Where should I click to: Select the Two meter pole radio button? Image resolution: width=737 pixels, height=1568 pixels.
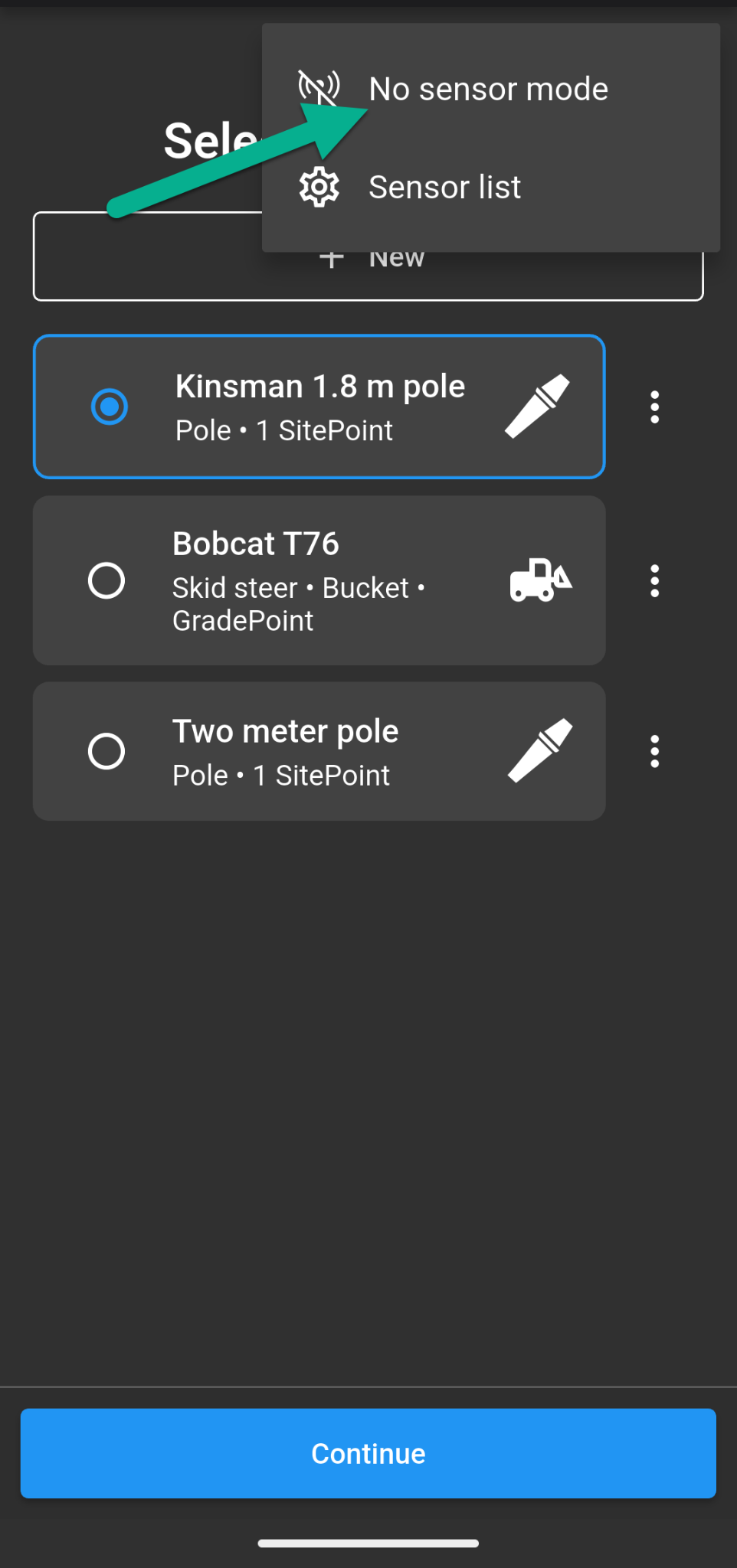(x=106, y=751)
